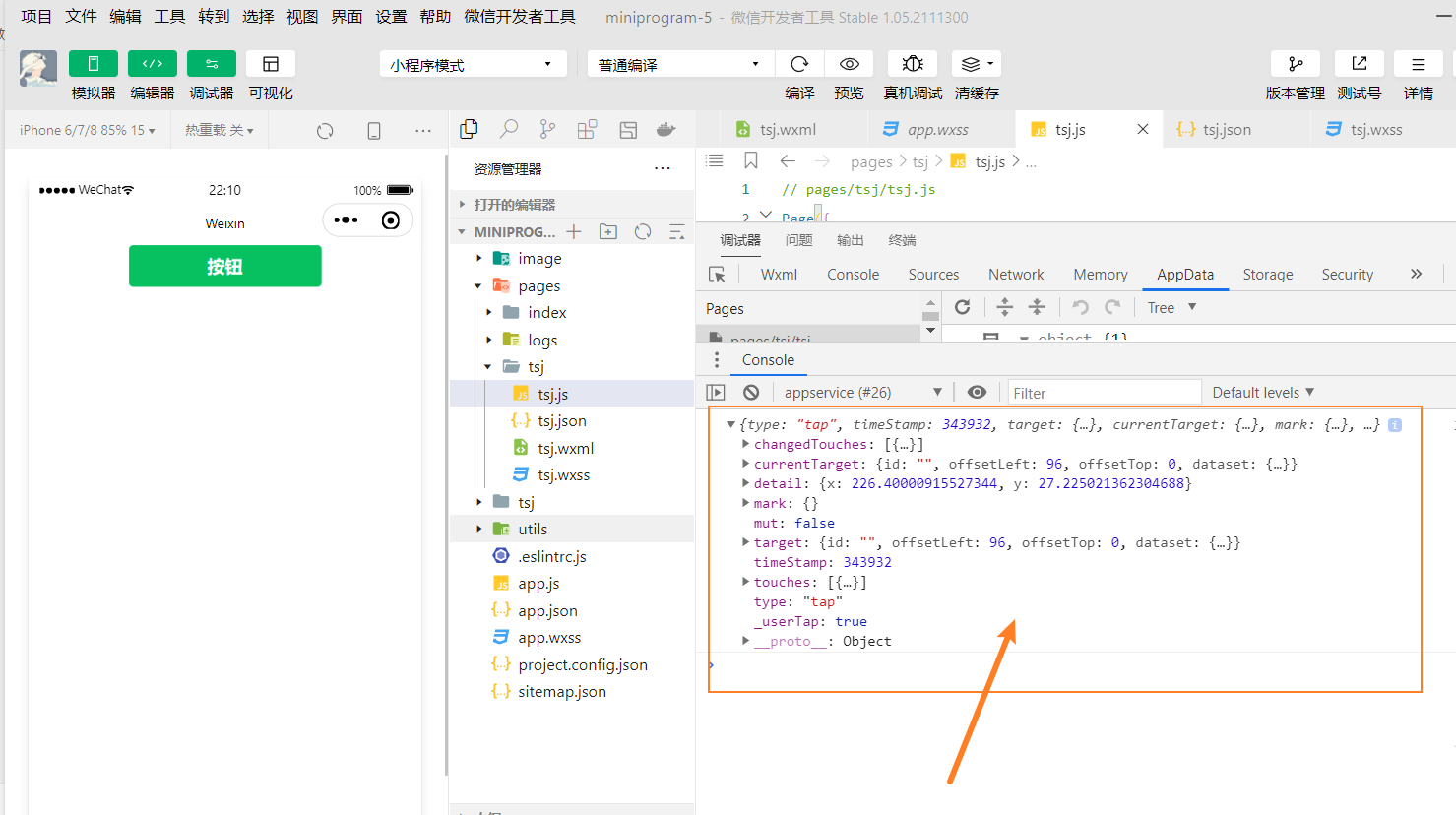Viewport: 1456px width, 815px height.
Task: Open the details hamburger icon
Action: pos(1419,64)
